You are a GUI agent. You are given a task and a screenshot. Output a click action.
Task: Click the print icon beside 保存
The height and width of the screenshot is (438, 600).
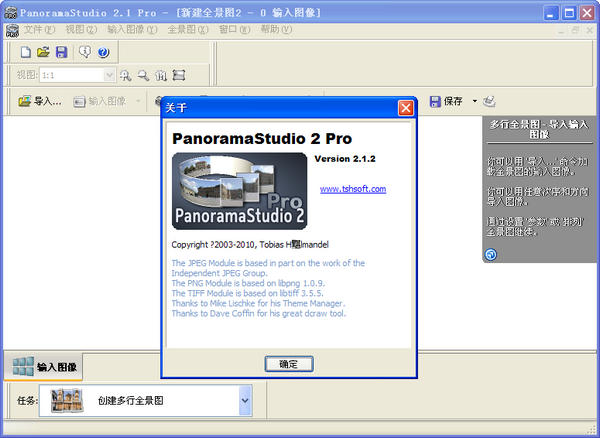coord(489,101)
